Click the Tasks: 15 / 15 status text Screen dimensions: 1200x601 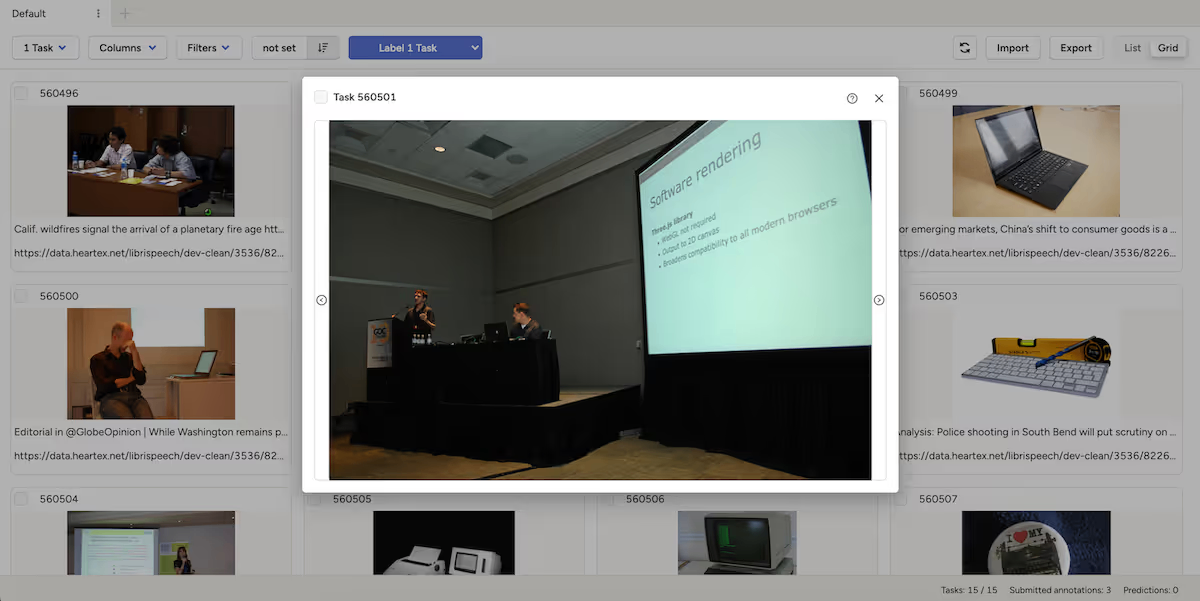pos(969,590)
